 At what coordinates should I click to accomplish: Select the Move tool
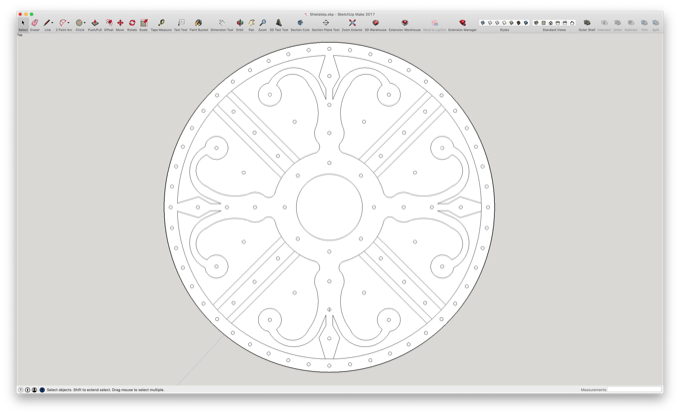(x=120, y=23)
